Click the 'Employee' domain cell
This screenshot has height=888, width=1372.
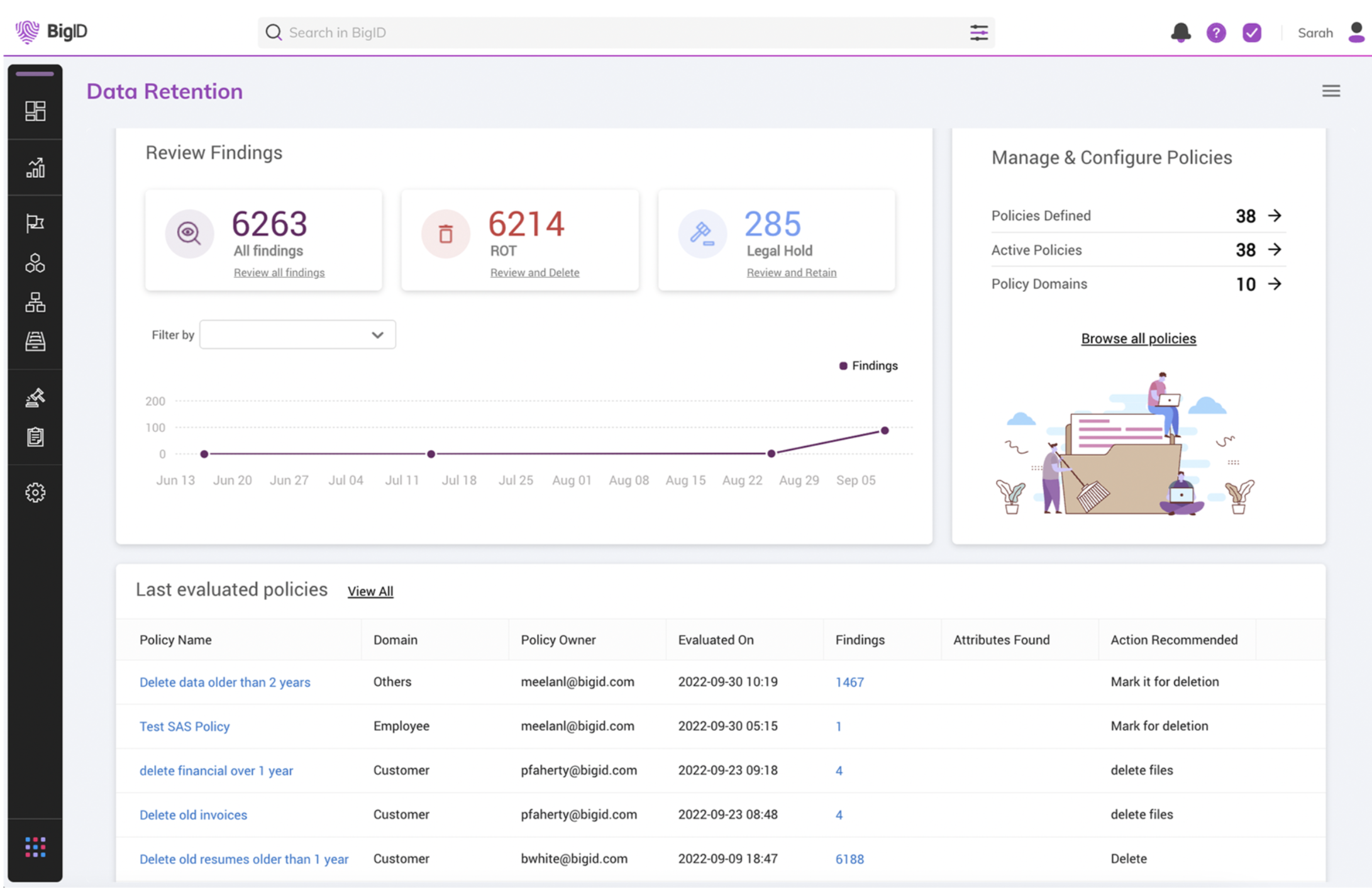(401, 726)
